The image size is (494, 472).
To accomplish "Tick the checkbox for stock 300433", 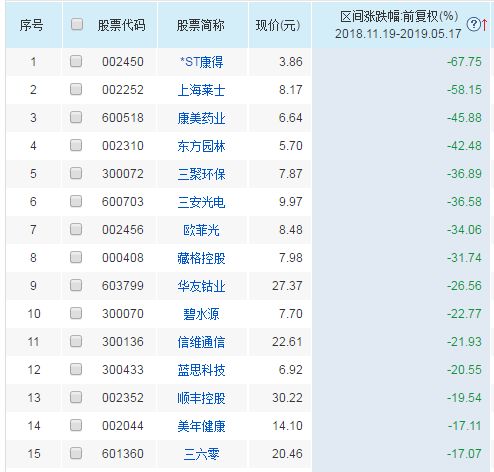I will click(x=76, y=369).
